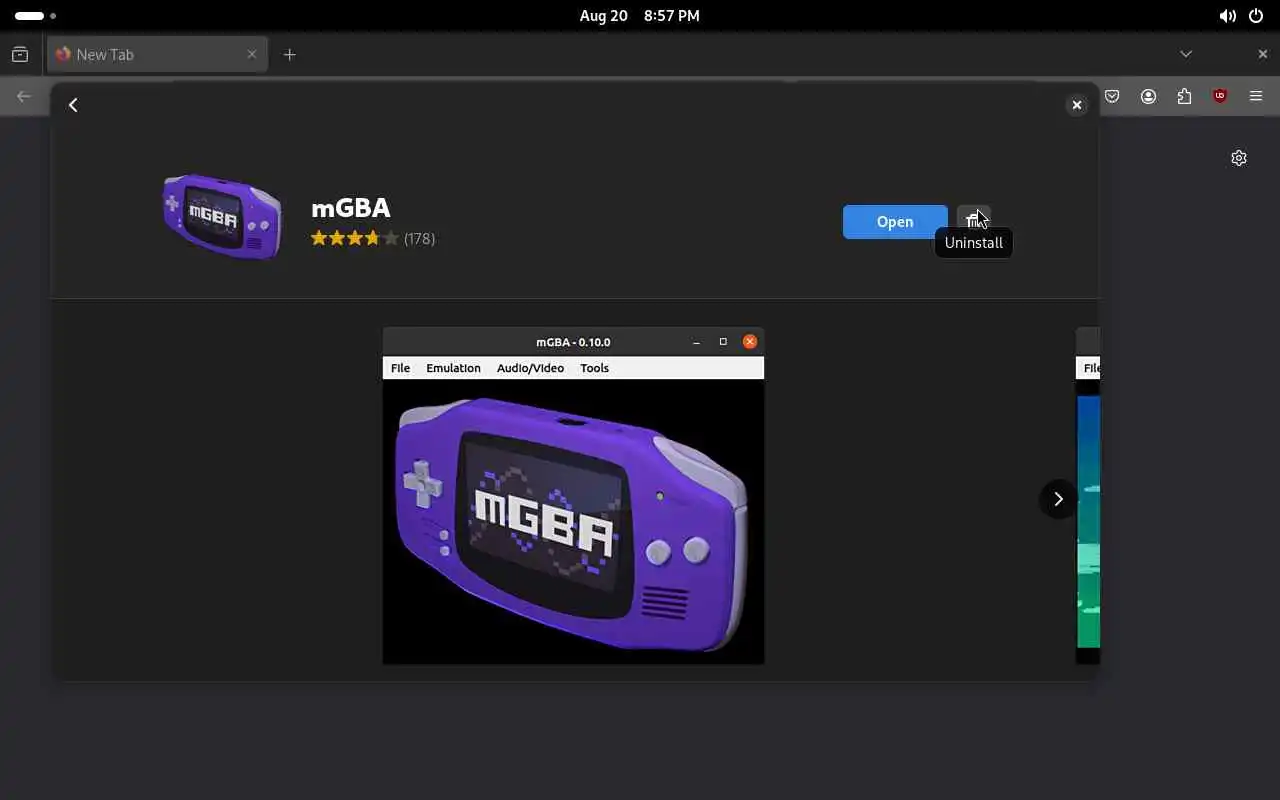Click the browser back arrow button

point(24,96)
